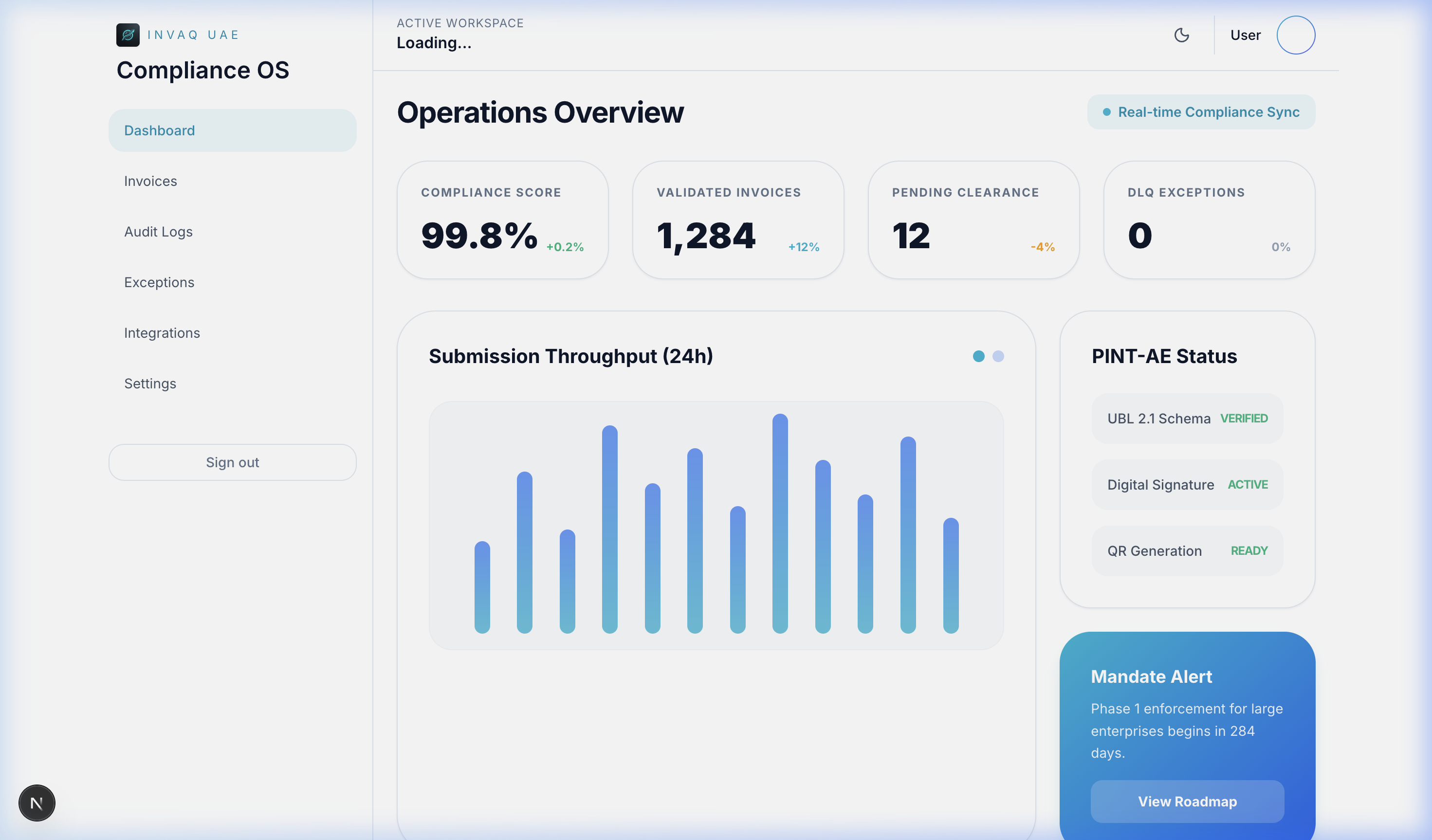The height and width of the screenshot is (840, 1432).
Task: Open Audit Logs in the sidebar
Action: pyautogui.click(x=158, y=232)
